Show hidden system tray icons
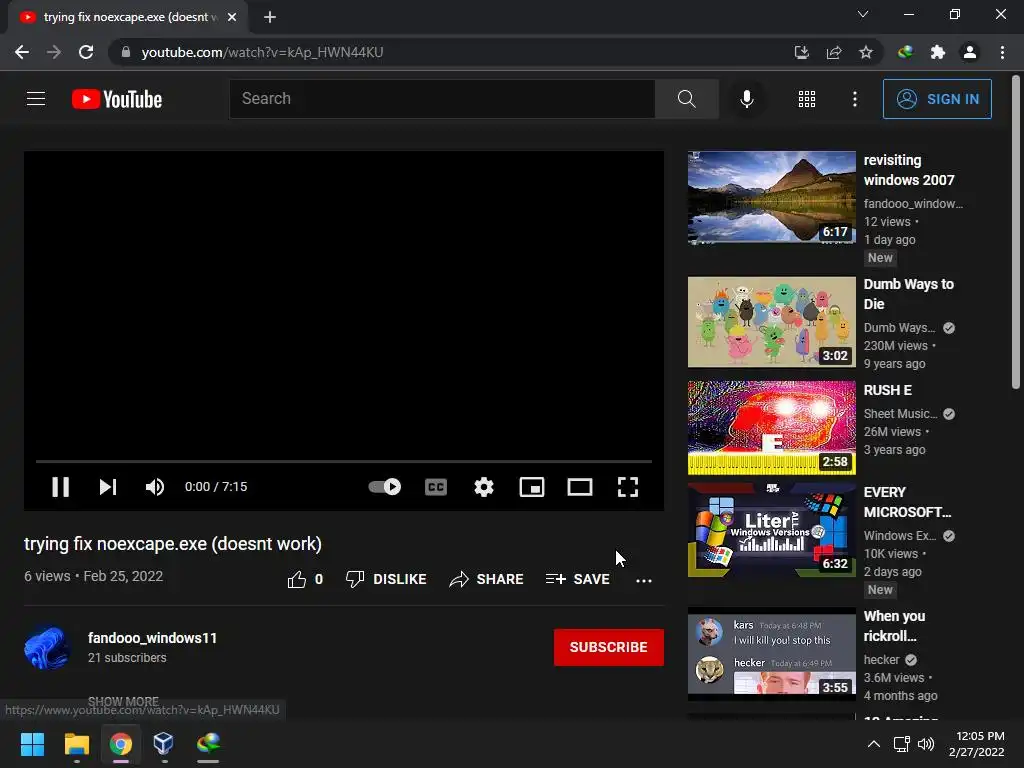 coord(873,744)
